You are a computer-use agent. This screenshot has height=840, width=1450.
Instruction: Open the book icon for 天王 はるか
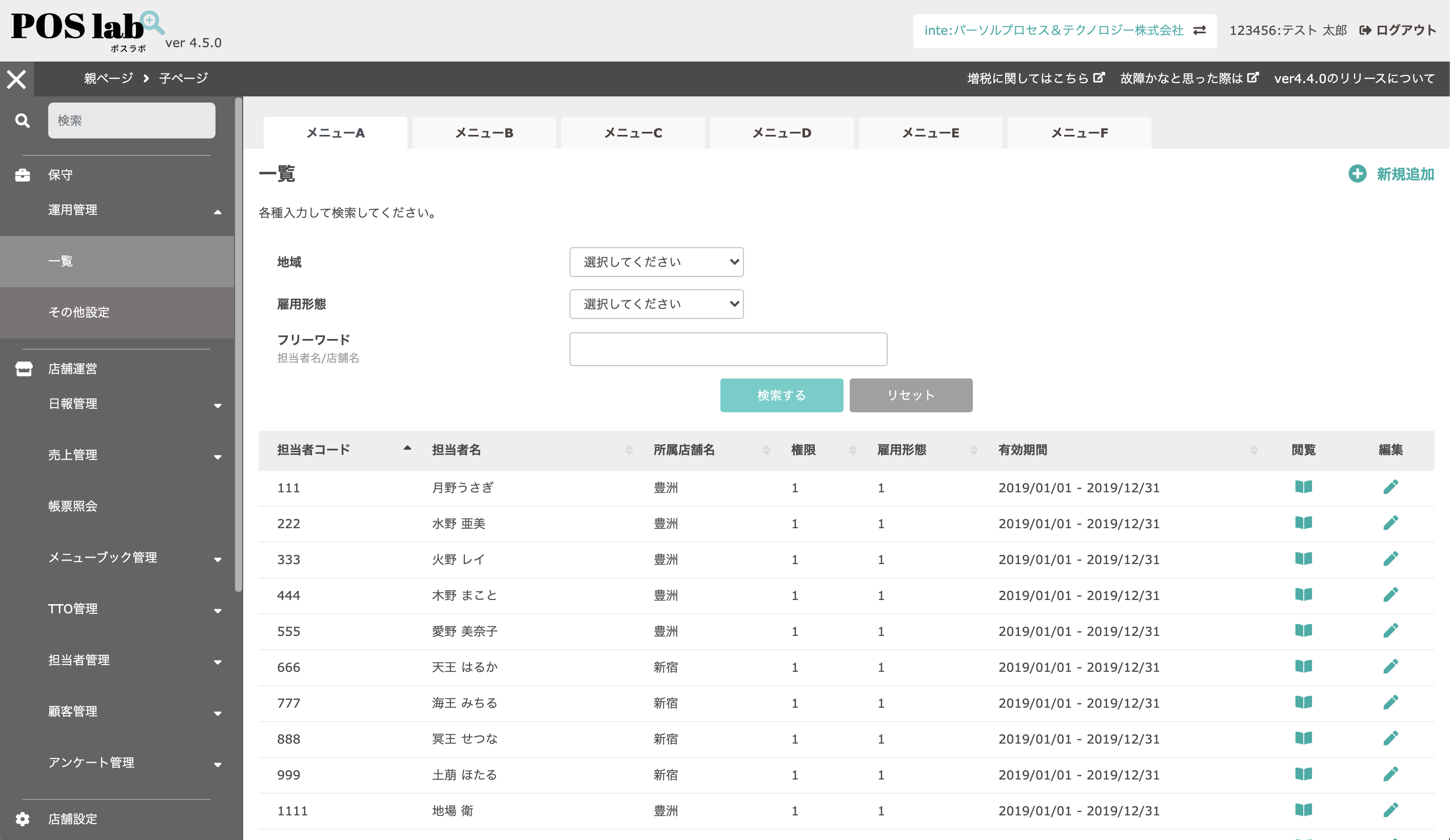1303,666
